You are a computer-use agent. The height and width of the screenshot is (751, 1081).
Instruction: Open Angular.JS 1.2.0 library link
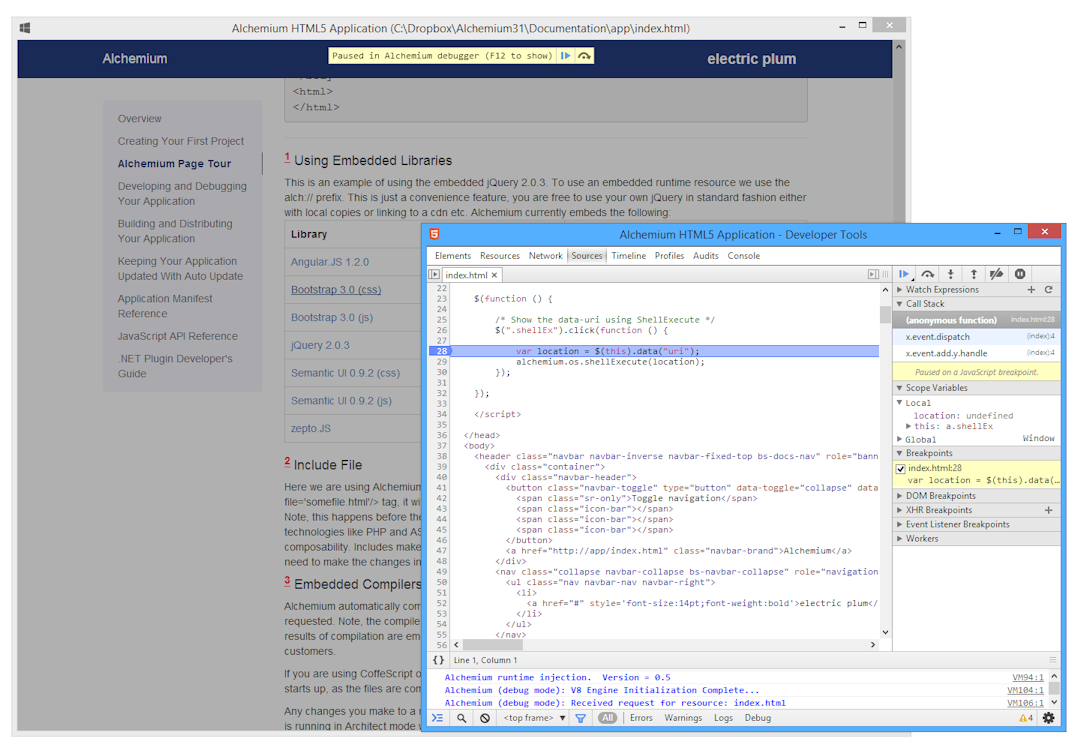tap(330, 262)
